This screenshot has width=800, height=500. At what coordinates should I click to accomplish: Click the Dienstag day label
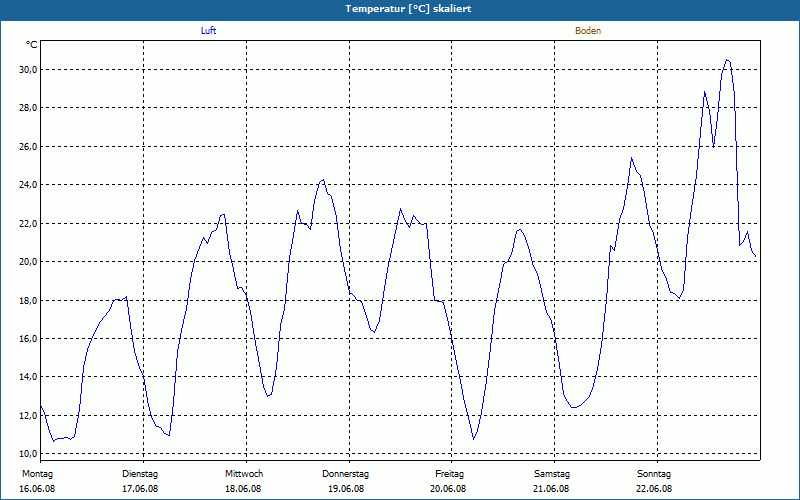point(140,474)
